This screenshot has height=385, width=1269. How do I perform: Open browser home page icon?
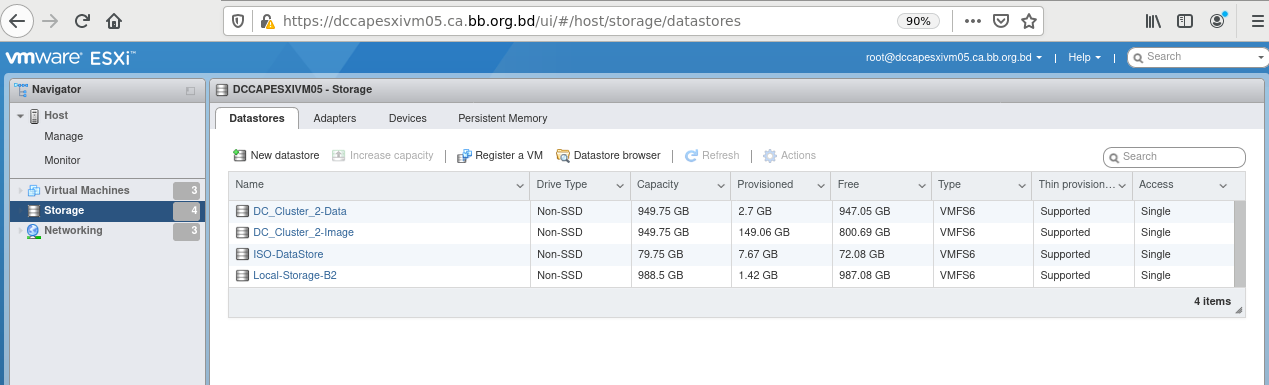pos(114,20)
